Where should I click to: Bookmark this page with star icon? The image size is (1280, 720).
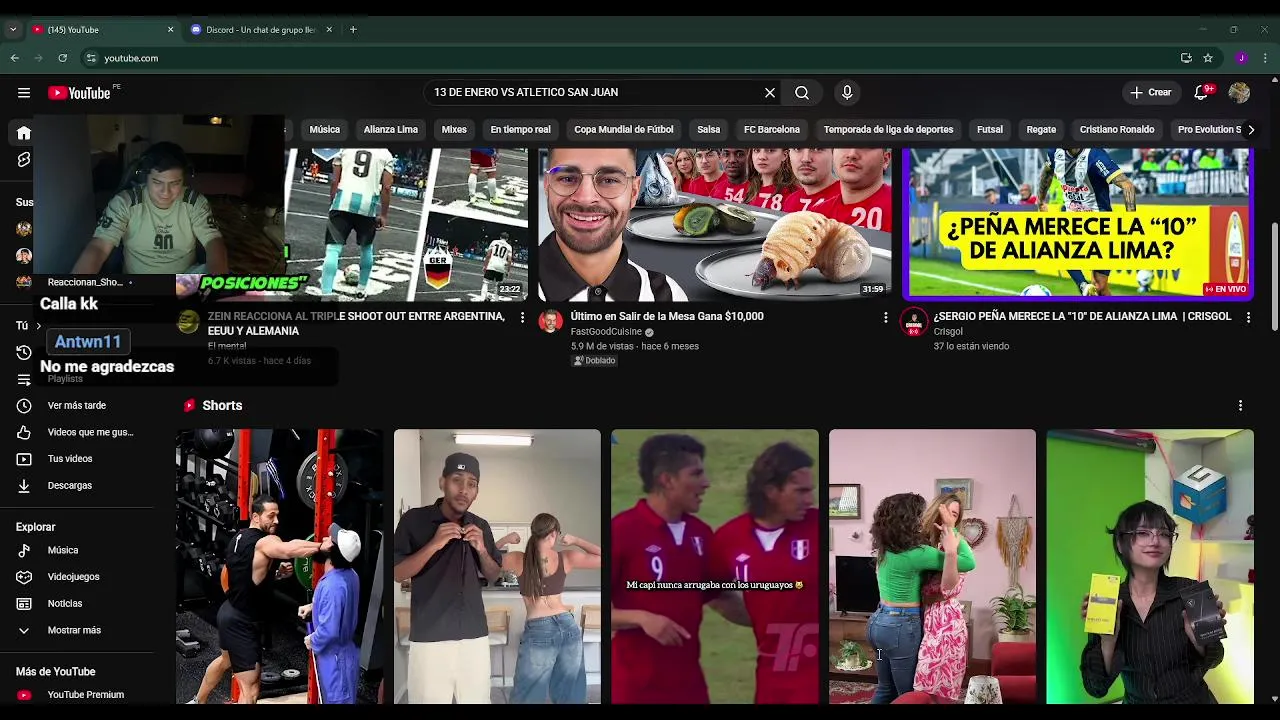click(1208, 58)
